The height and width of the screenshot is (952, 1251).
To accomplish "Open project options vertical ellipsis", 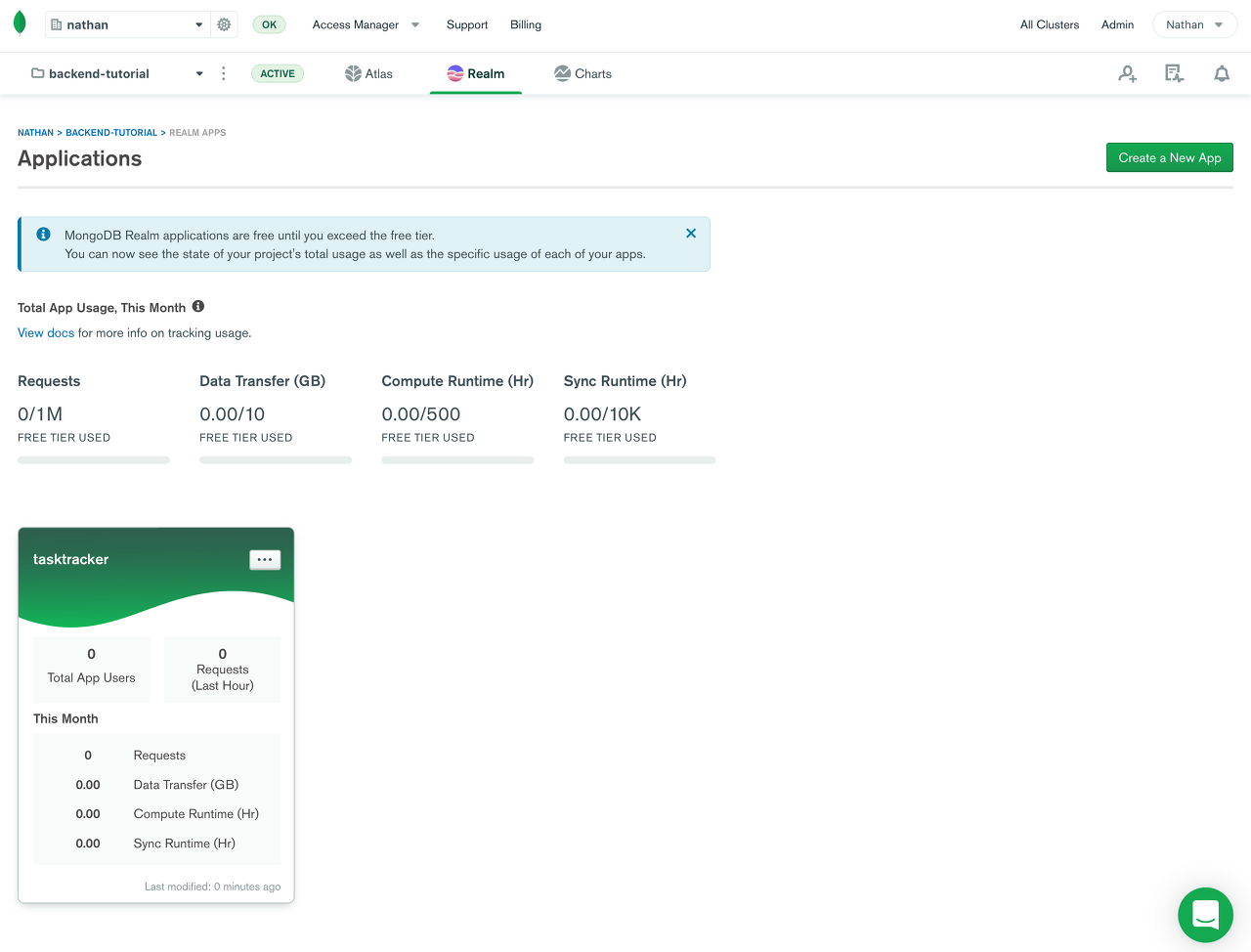I will pos(224,73).
